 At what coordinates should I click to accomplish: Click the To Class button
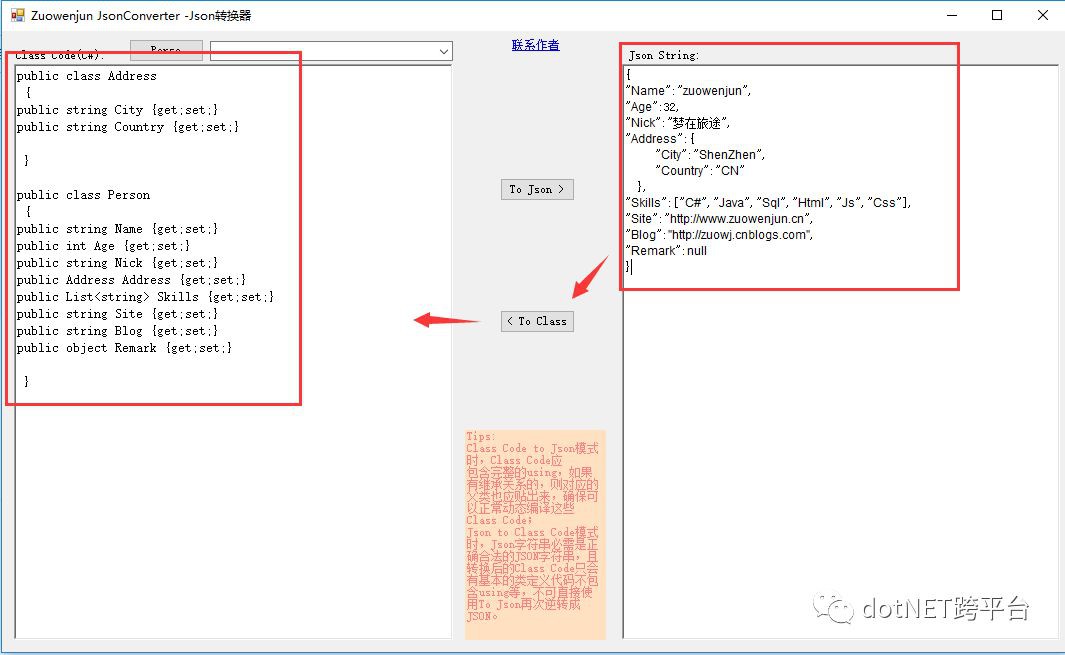tap(537, 321)
